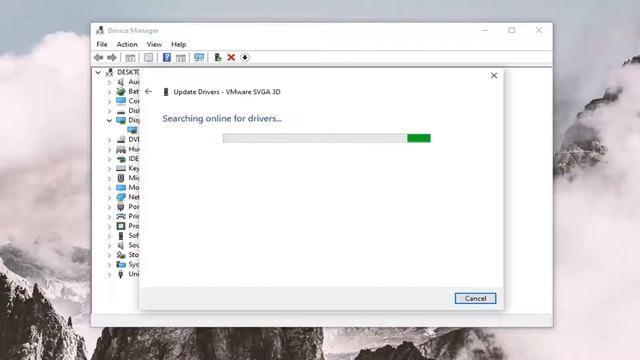Screen dimensions: 640x360
Task: Select the display adapter child device icon
Action: point(132,130)
